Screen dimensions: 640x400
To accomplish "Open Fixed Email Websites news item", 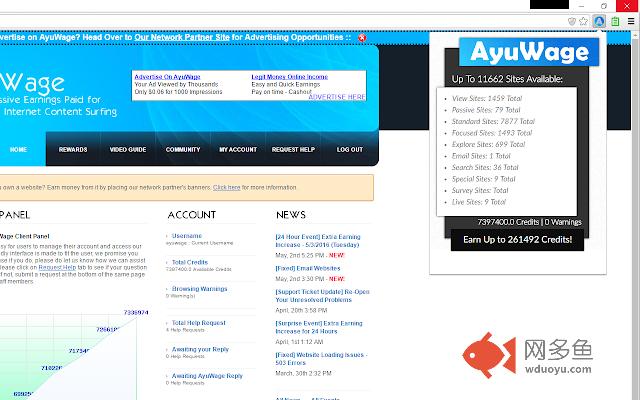I will 308,268.
